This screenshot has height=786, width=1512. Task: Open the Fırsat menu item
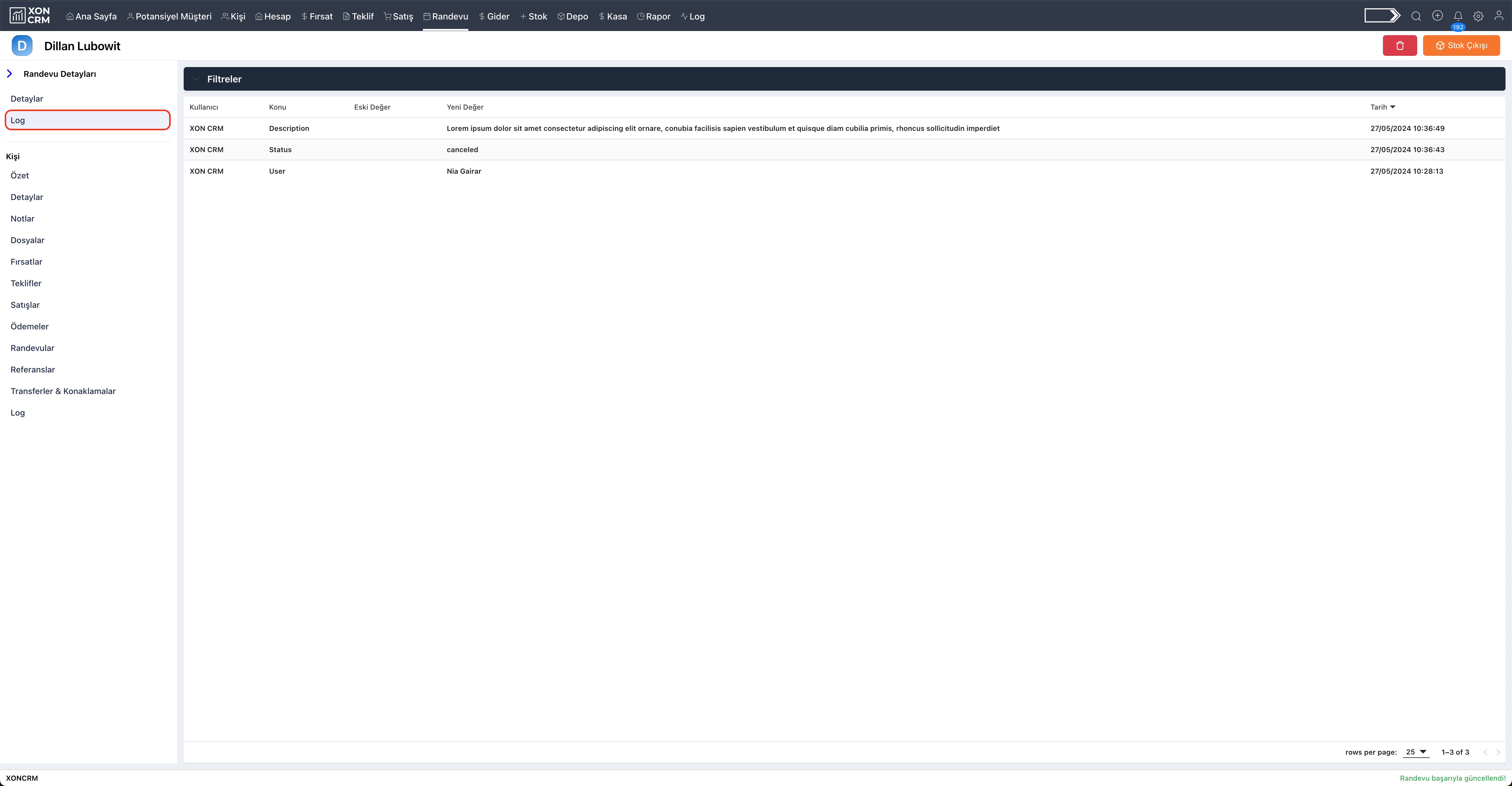(317, 17)
